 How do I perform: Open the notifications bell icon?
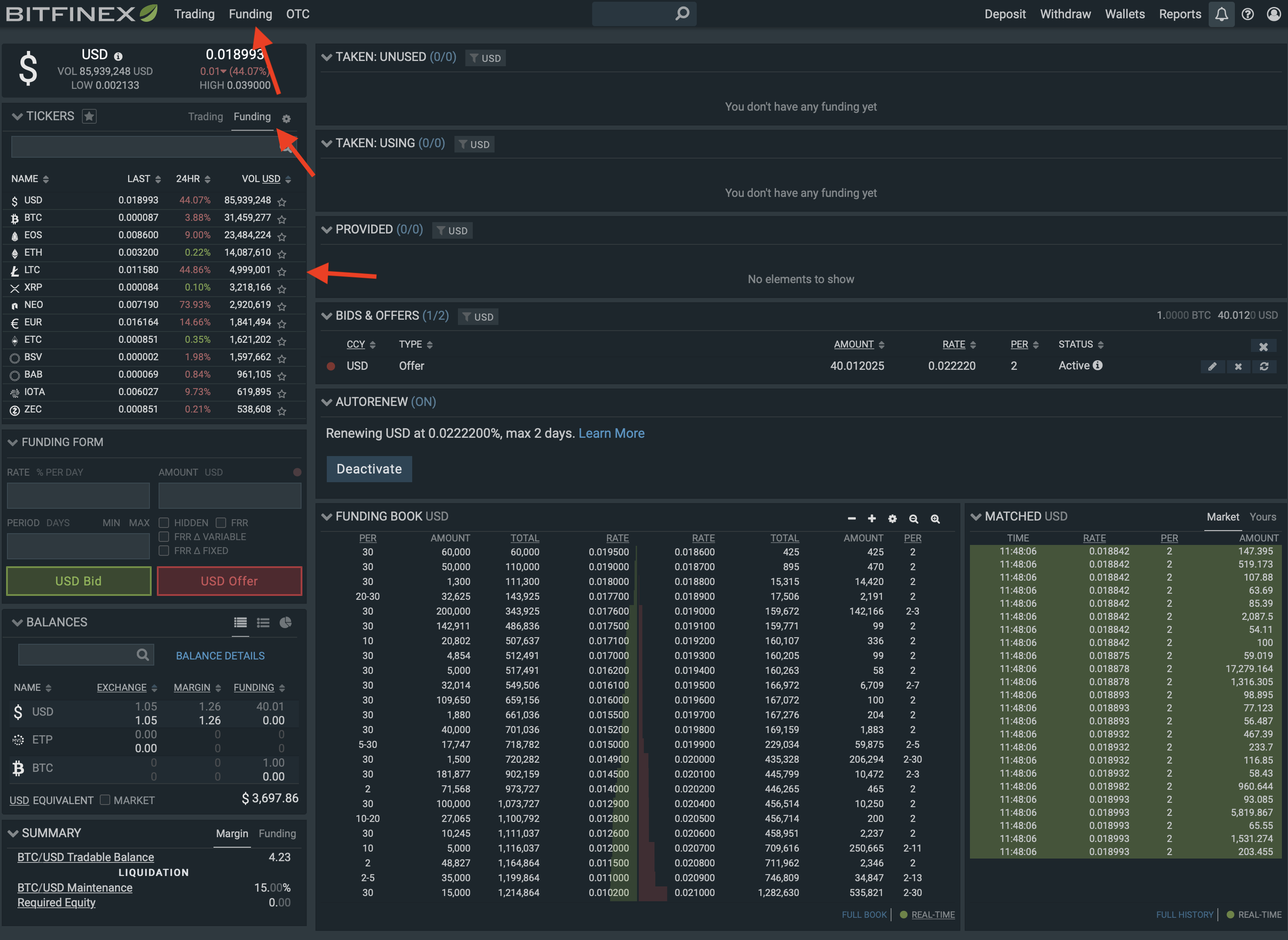[1221, 14]
